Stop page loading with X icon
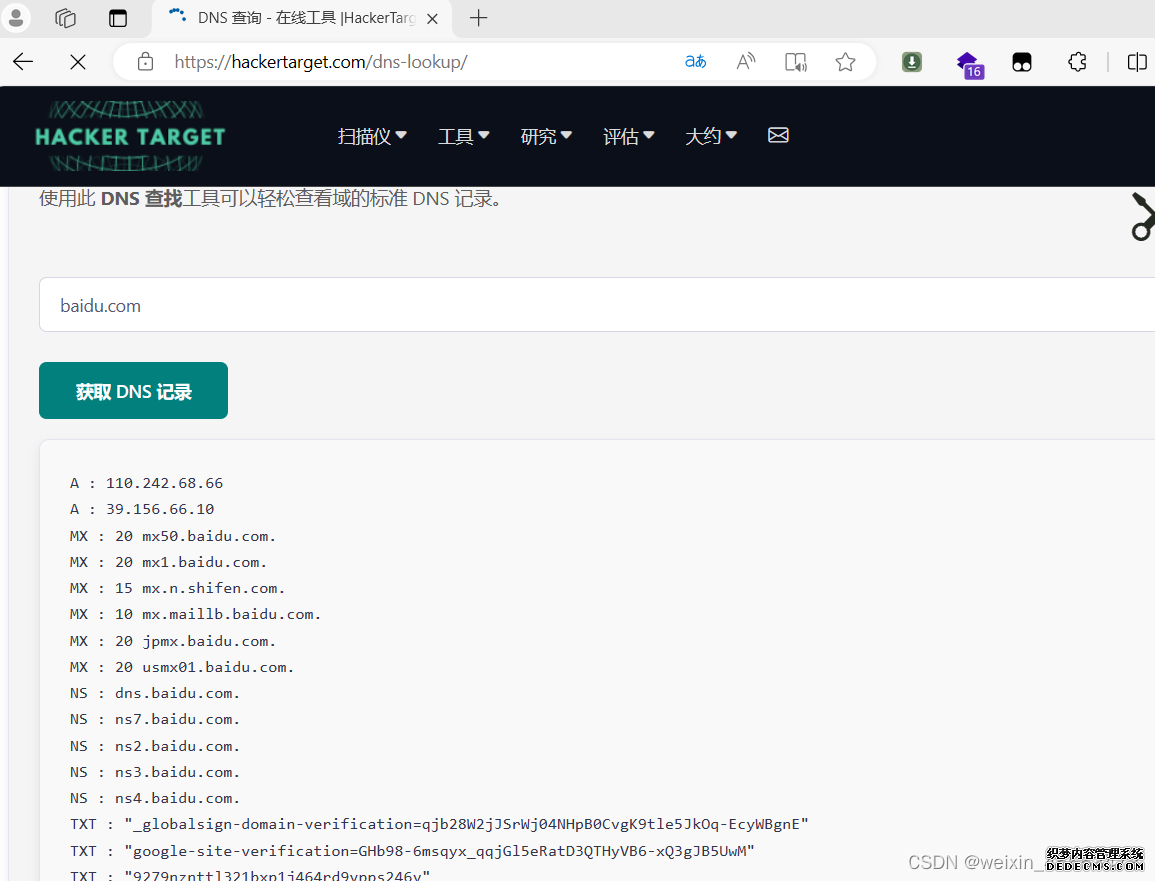The image size is (1155, 881). click(78, 62)
